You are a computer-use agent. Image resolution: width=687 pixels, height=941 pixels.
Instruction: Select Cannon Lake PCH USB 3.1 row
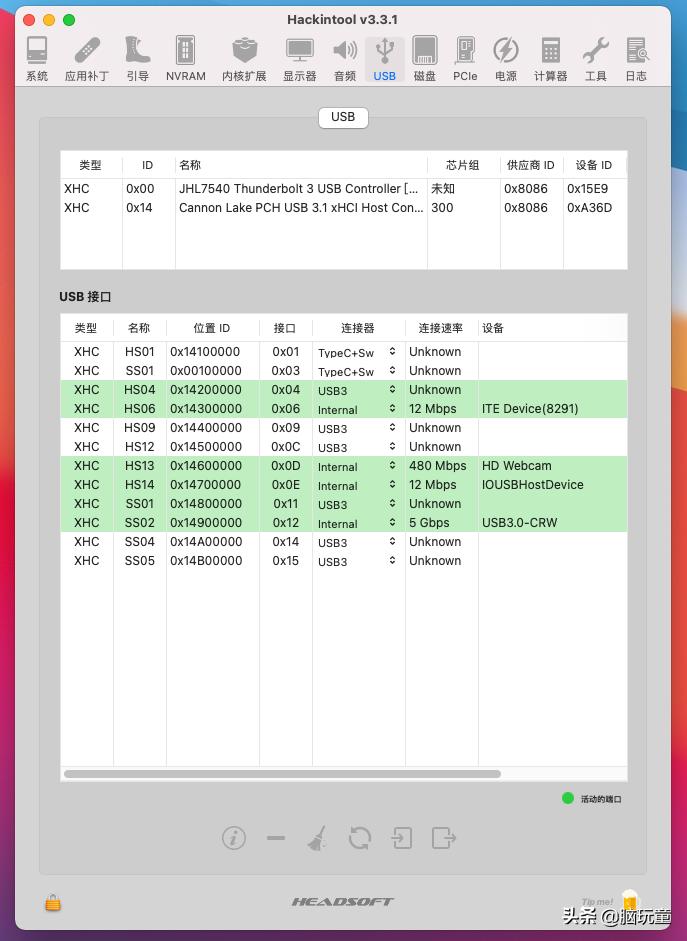tap(344, 208)
